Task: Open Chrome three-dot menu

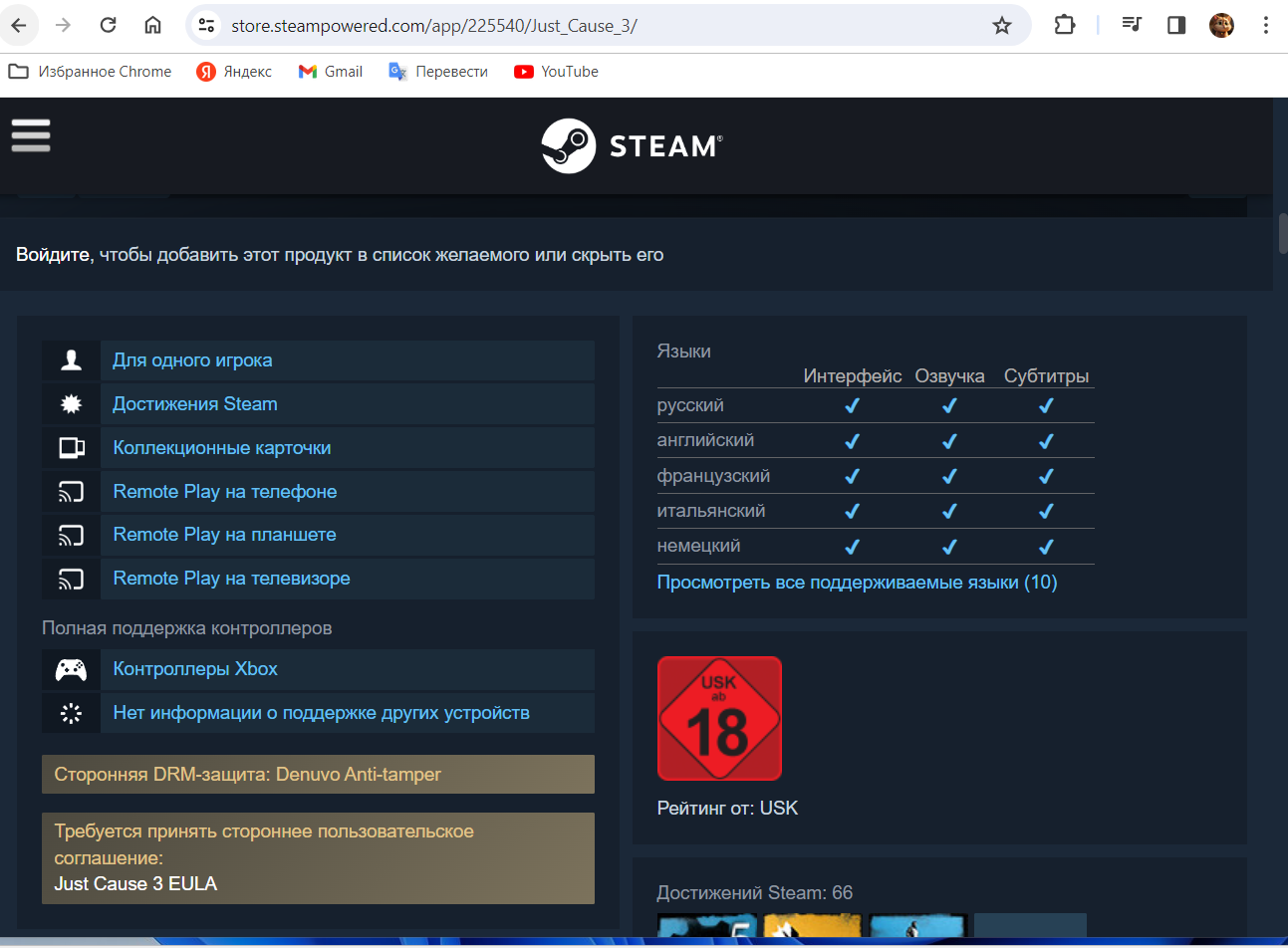Action: [1266, 25]
